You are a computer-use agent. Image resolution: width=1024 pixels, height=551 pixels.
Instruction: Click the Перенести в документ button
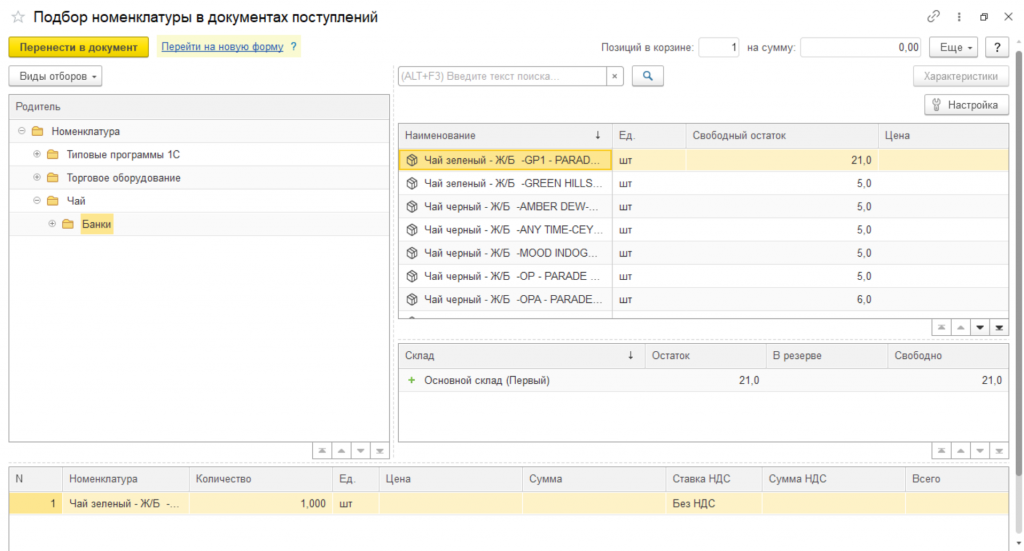78,47
